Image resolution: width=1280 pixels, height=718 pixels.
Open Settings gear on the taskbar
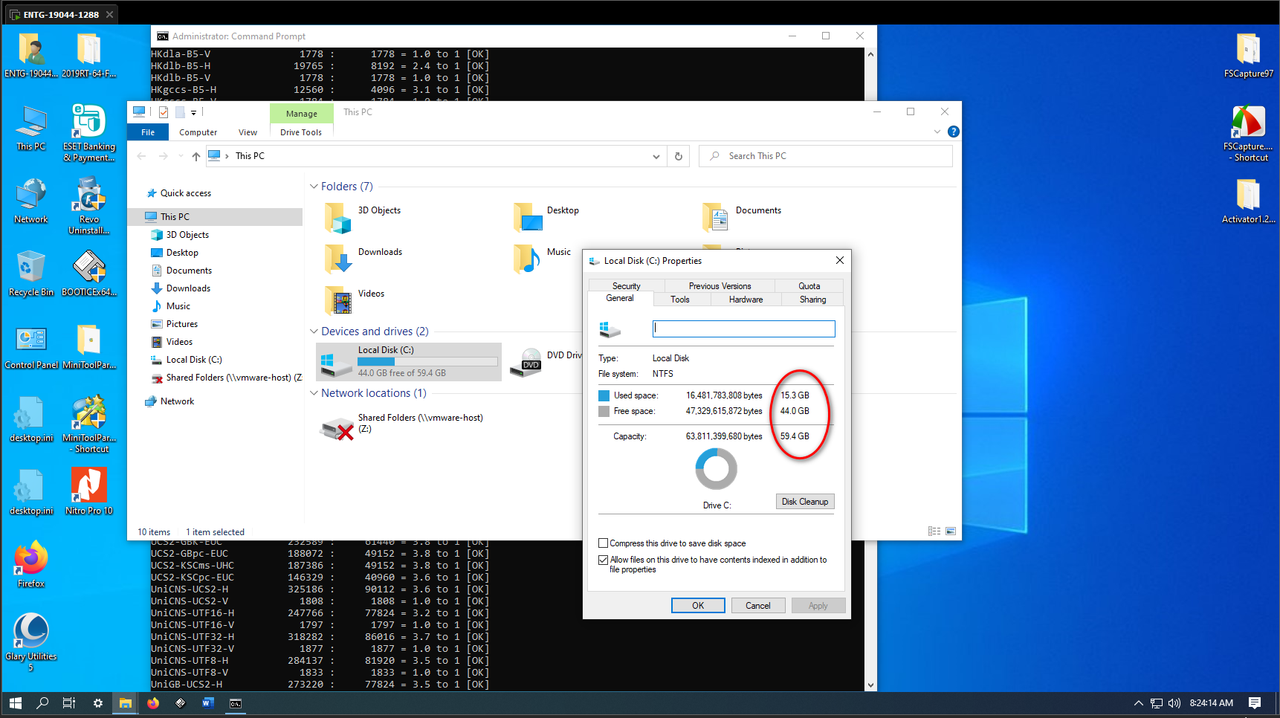click(98, 703)
